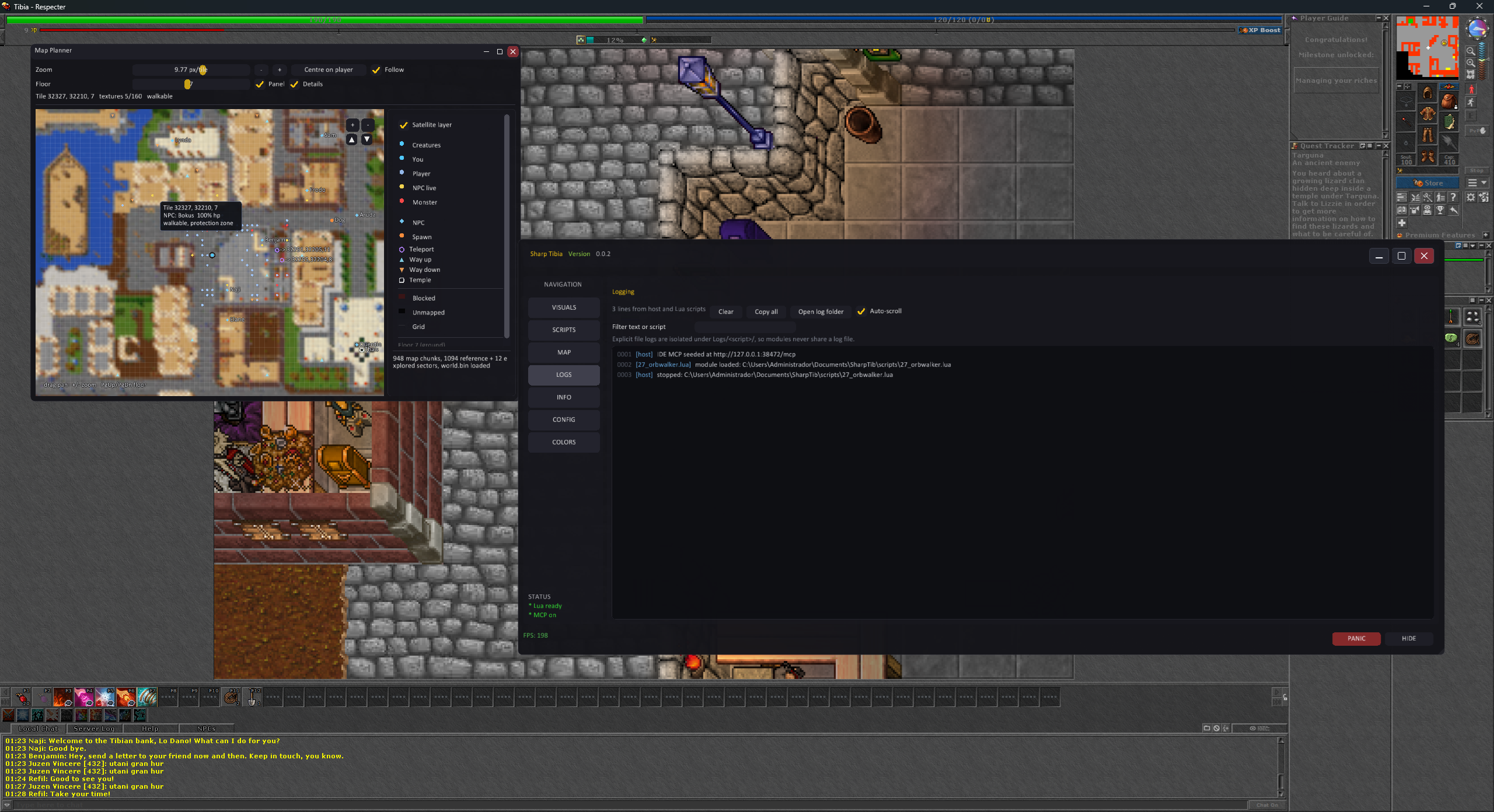
Task: Increase zoom with the plus stepper
Action: click(x=280, y=70)
